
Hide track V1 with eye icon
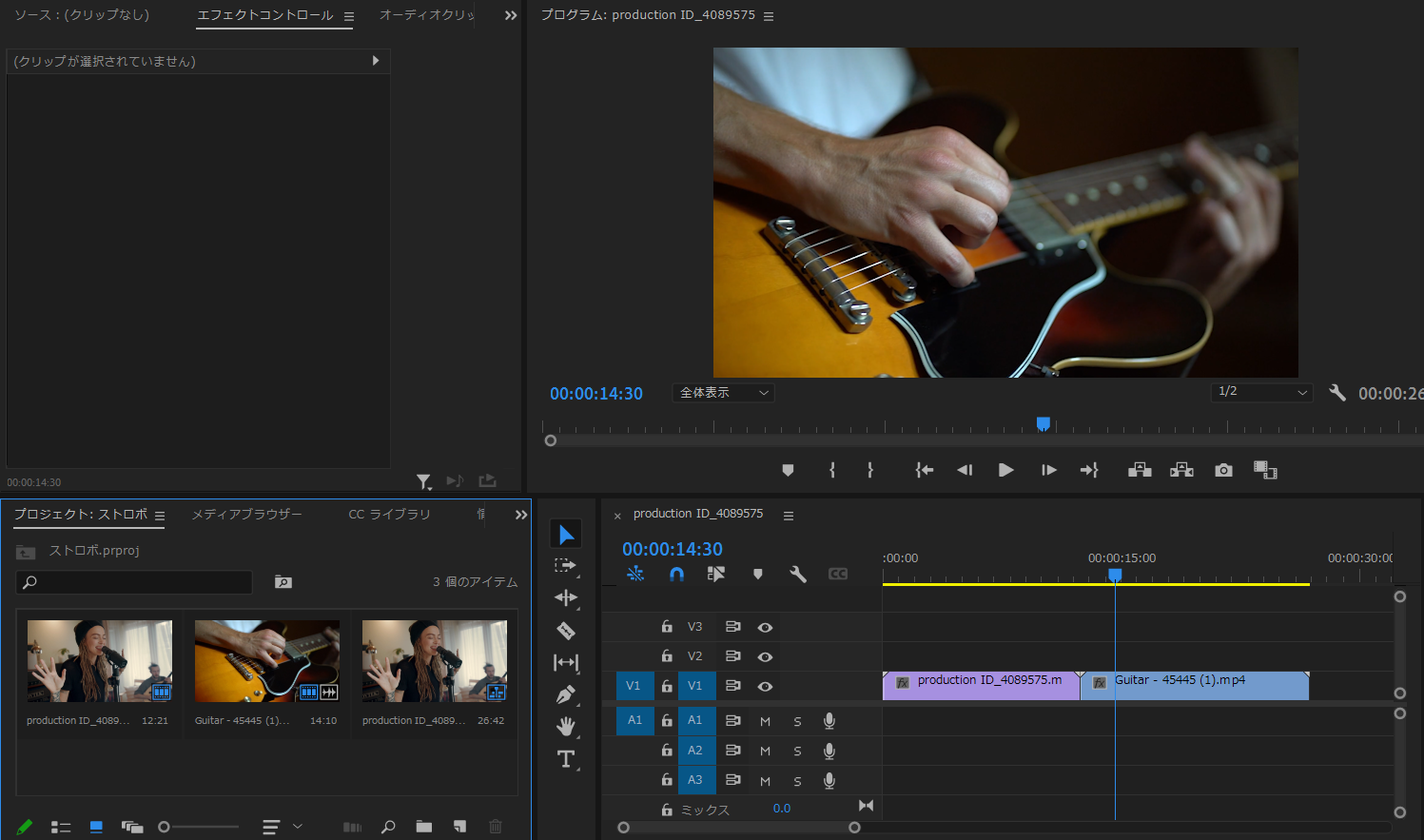pos(765,687)
